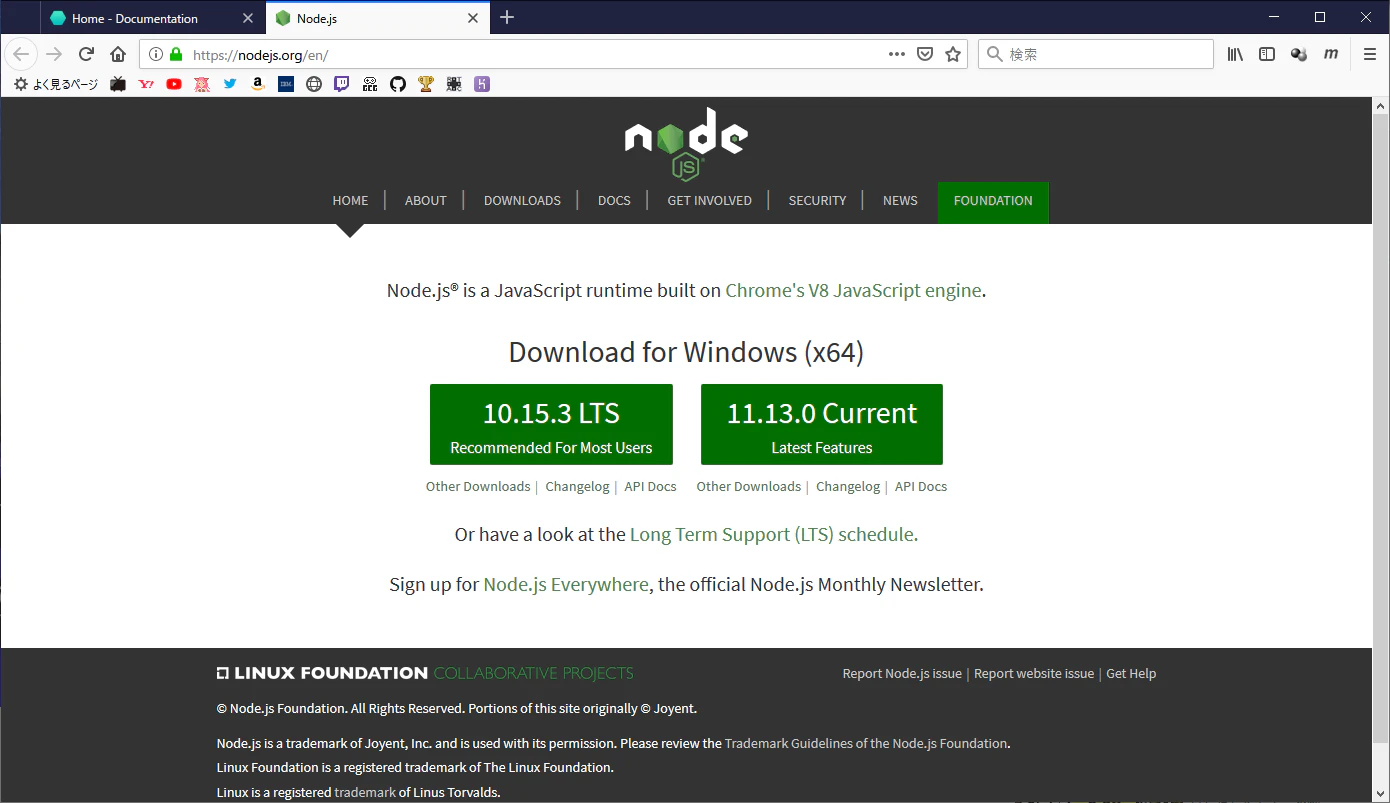
Task: Open the Firefox hamburger menu
Action: (1370, 54)
